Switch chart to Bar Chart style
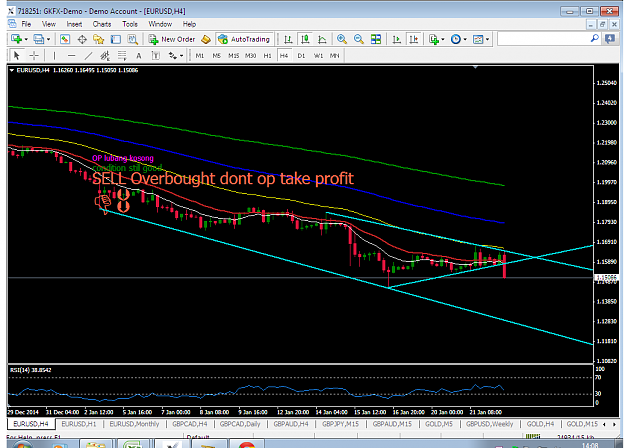 point(288,39)
